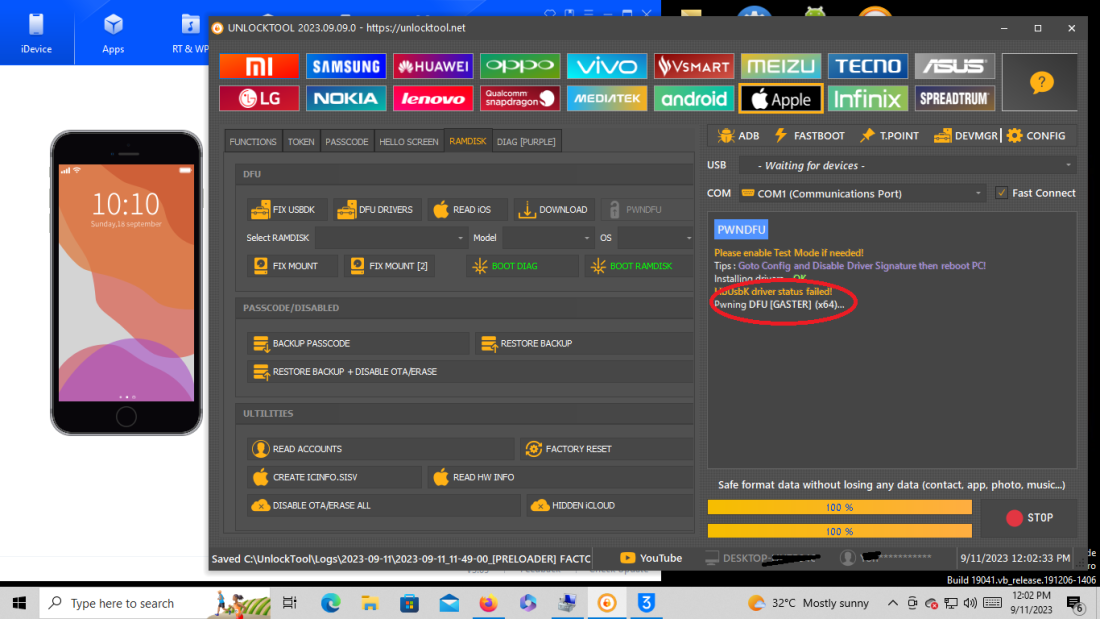Click the DISABLE OTA/ERASE ALL button
Viewport: 1100px width, 619px height.
point(384,505)
